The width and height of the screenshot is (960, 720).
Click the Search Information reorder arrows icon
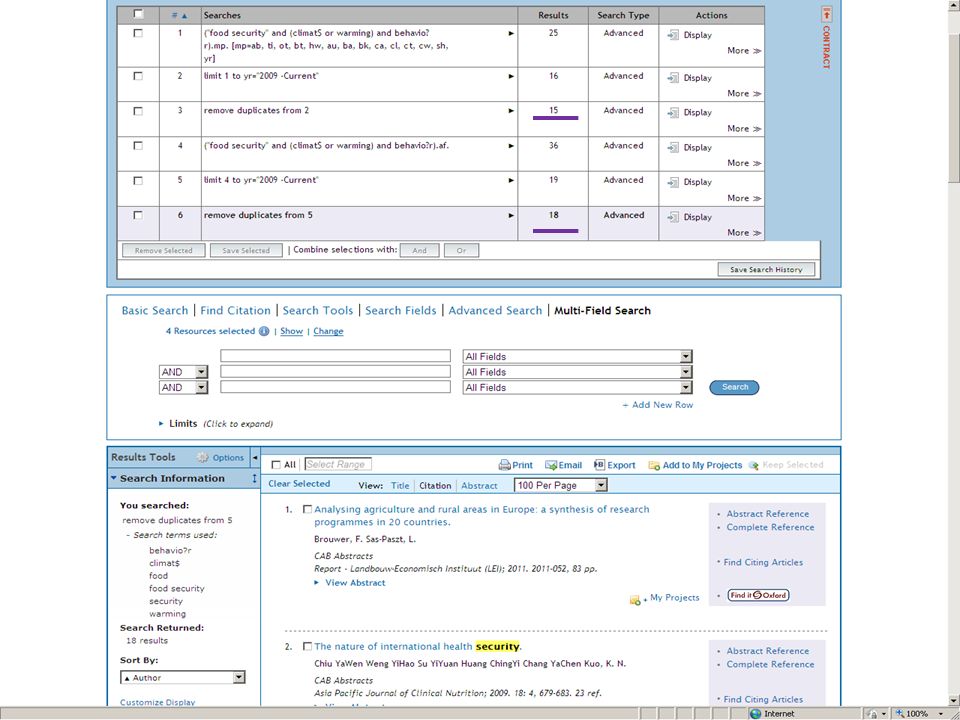(255, 478)
